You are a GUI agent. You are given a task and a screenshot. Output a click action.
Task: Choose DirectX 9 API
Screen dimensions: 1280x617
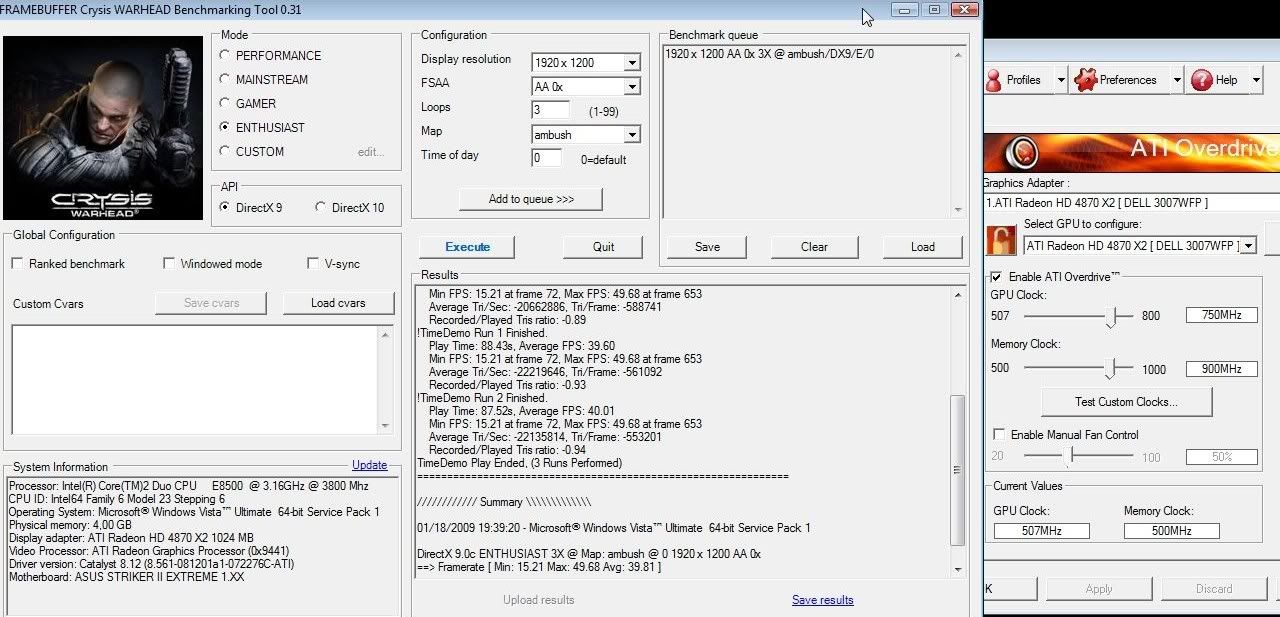[x=224, y=207]
